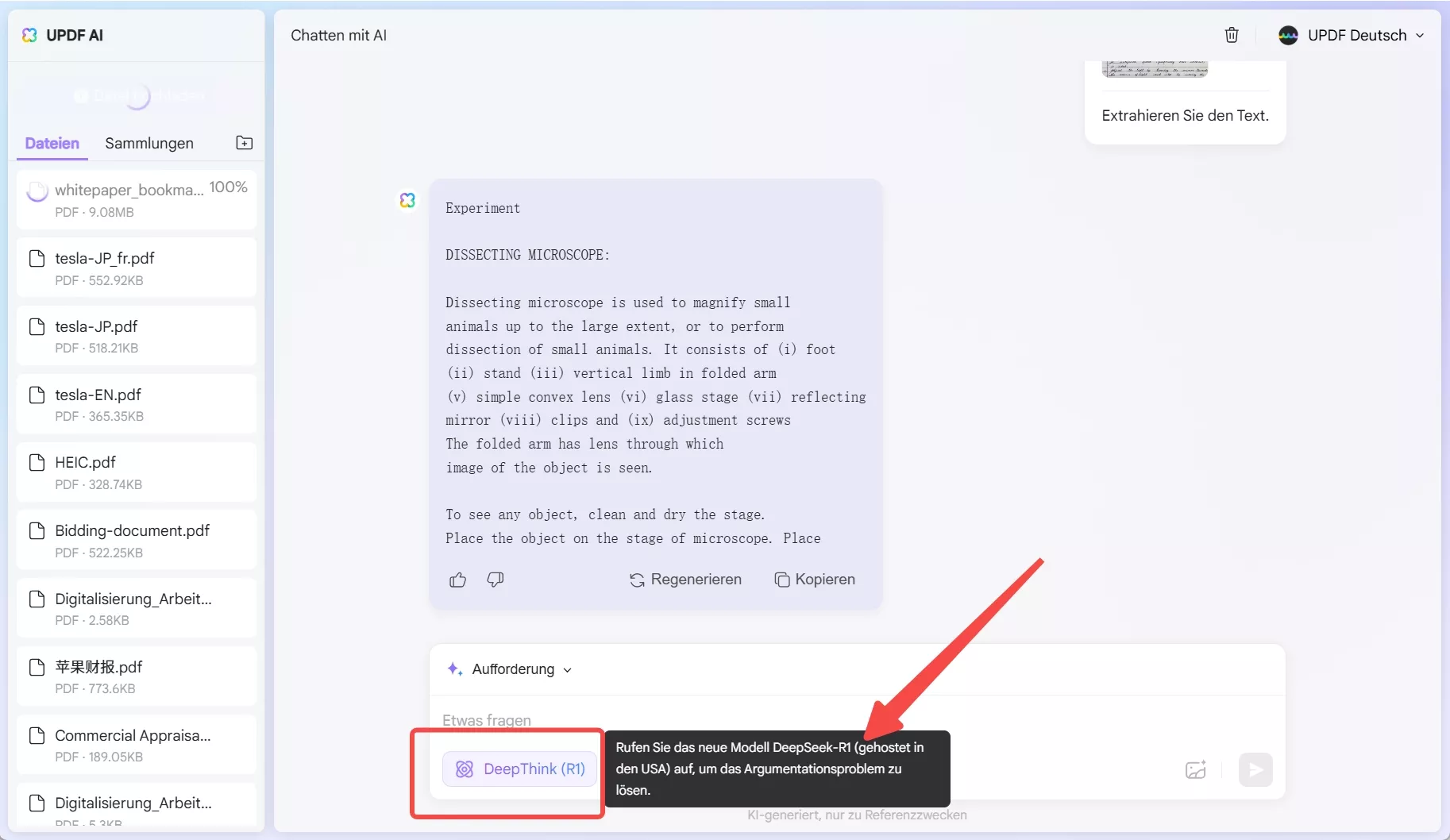Click the Regenerieren button
1450x840 pixels.
tap(685, 580)
